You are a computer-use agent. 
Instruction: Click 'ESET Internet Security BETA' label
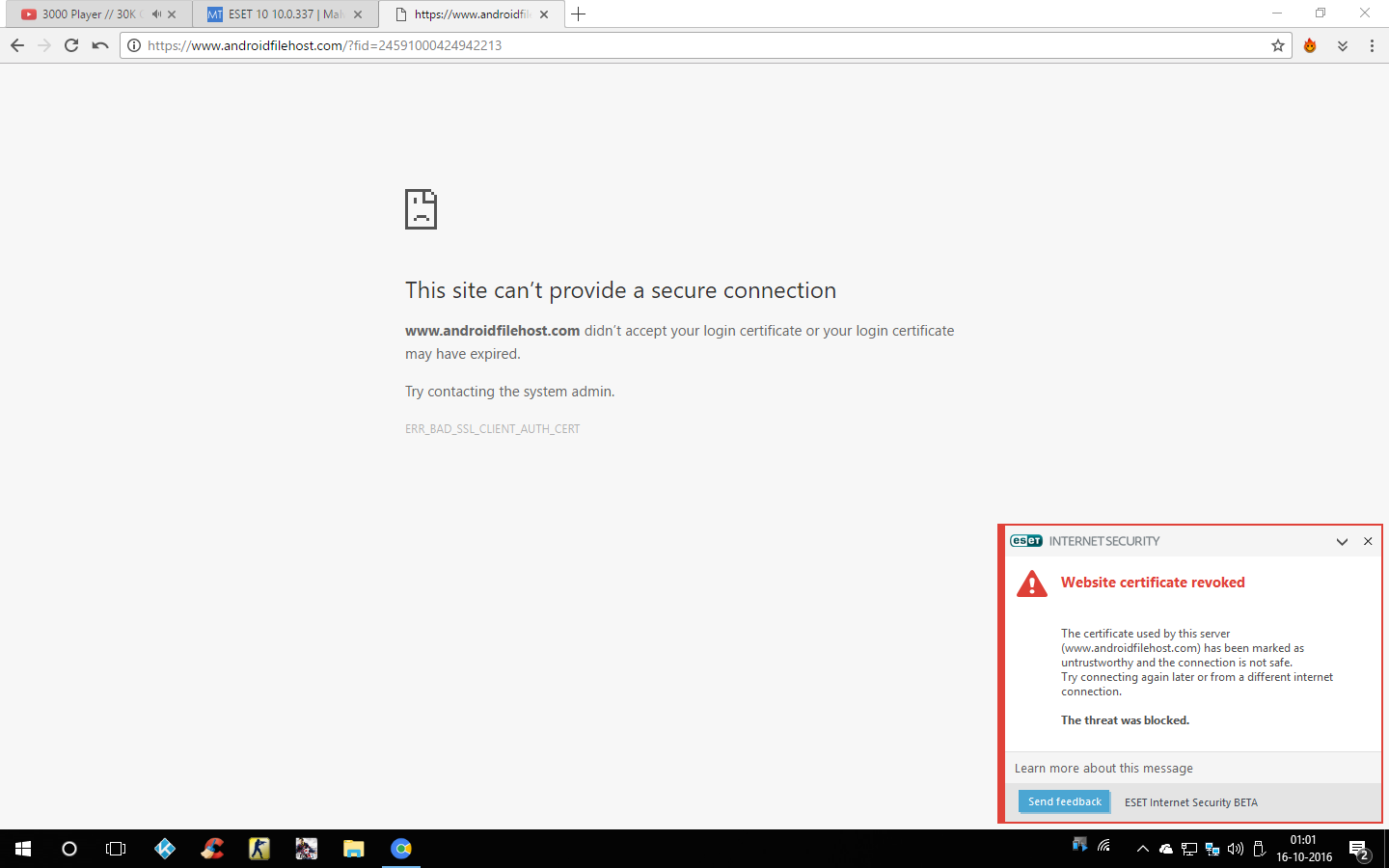pyautogui.click(x=1191, y=802)
